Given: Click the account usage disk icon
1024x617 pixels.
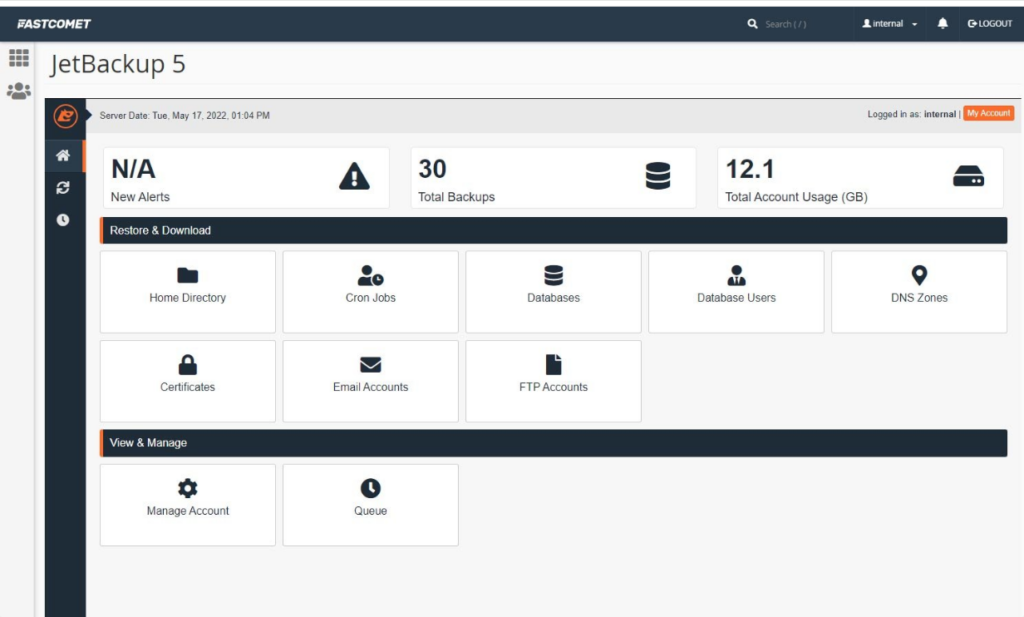Looking at the screenshot, I should pyautogui.click(x=968, y=176).
